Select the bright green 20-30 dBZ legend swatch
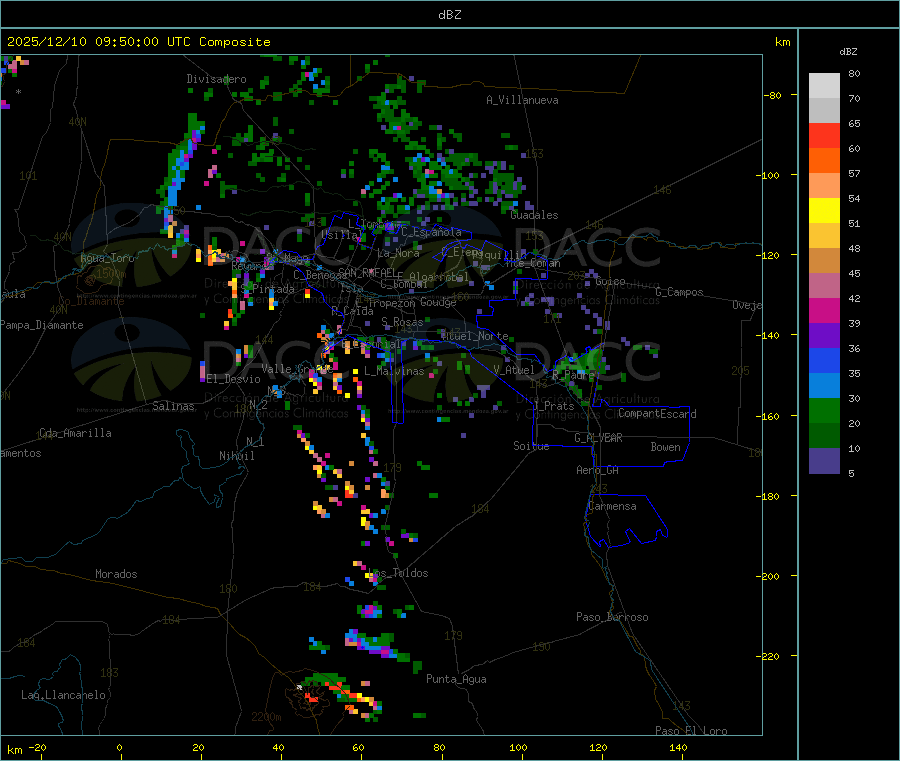 (x=824, y=410)
